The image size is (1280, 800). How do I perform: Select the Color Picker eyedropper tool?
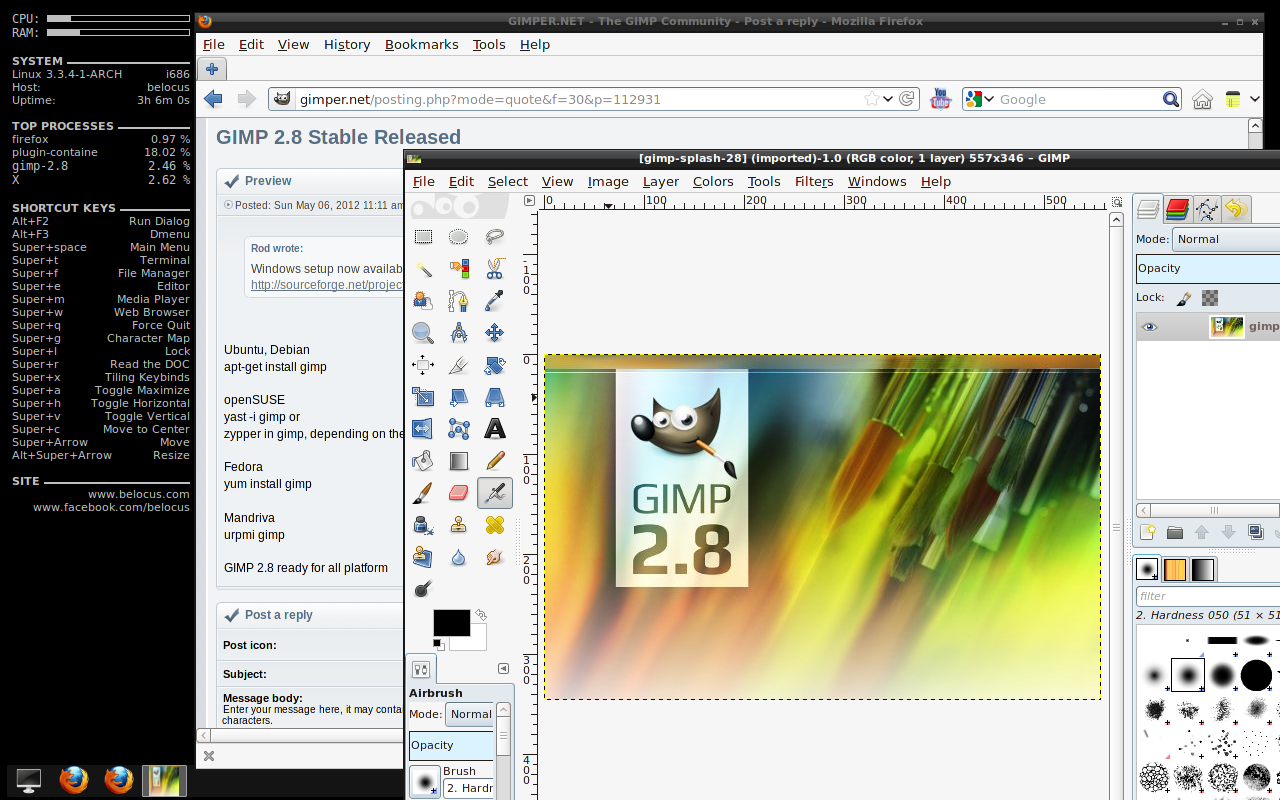(494, 301)
